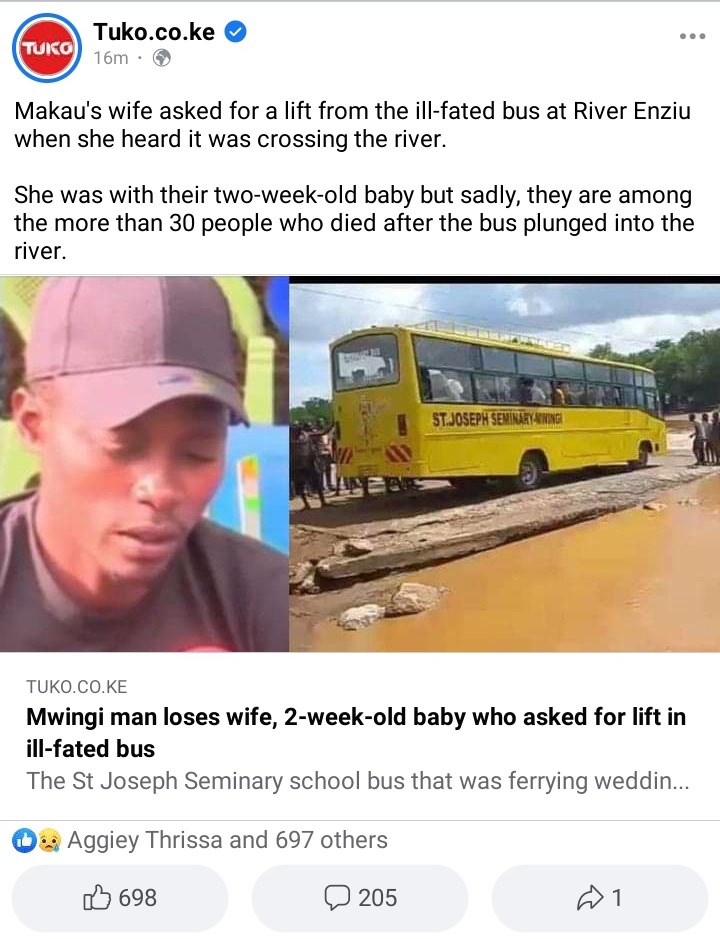720x939 pixels.
Task: Open Tuko.co.ke profile picture
Action: pyautogui.click(x=47, y=48)
